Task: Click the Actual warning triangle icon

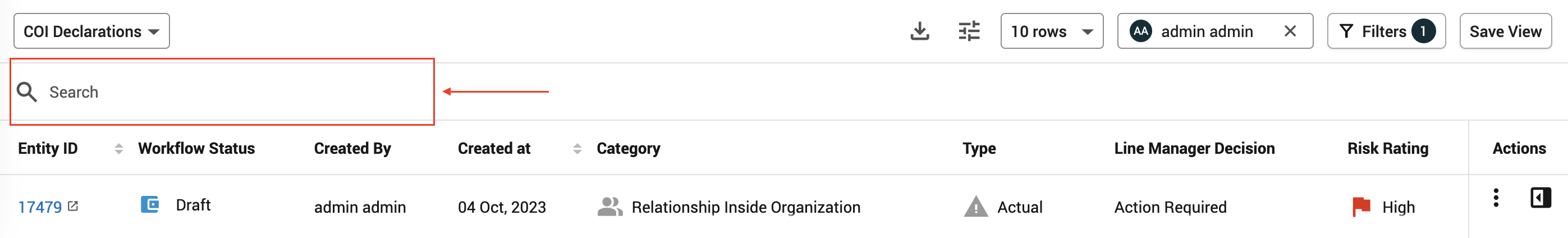Action: [x=976, y=207]
